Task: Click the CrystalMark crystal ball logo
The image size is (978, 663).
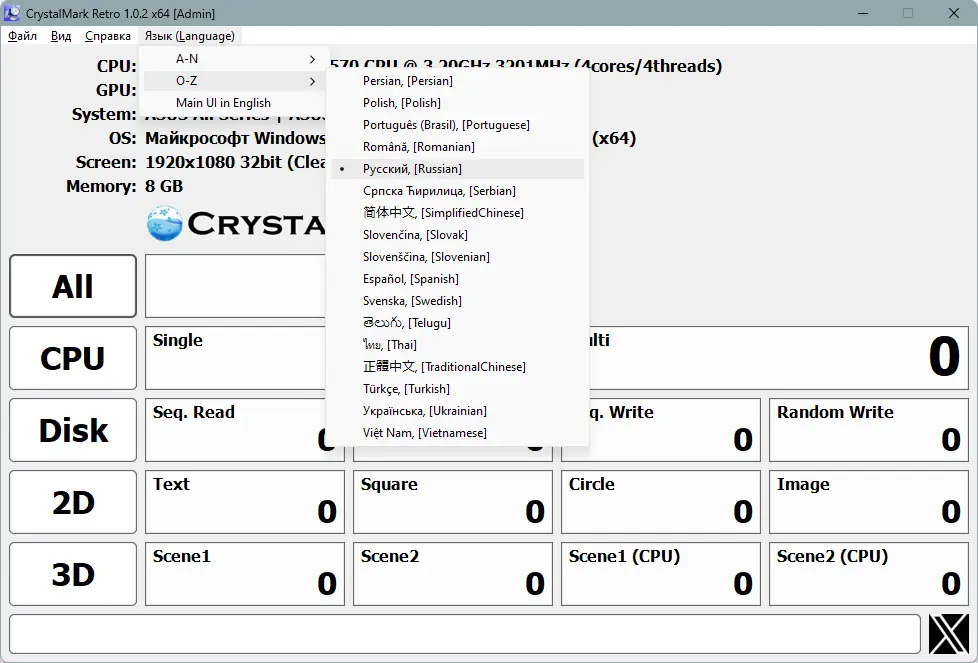Action: (165, 223)
